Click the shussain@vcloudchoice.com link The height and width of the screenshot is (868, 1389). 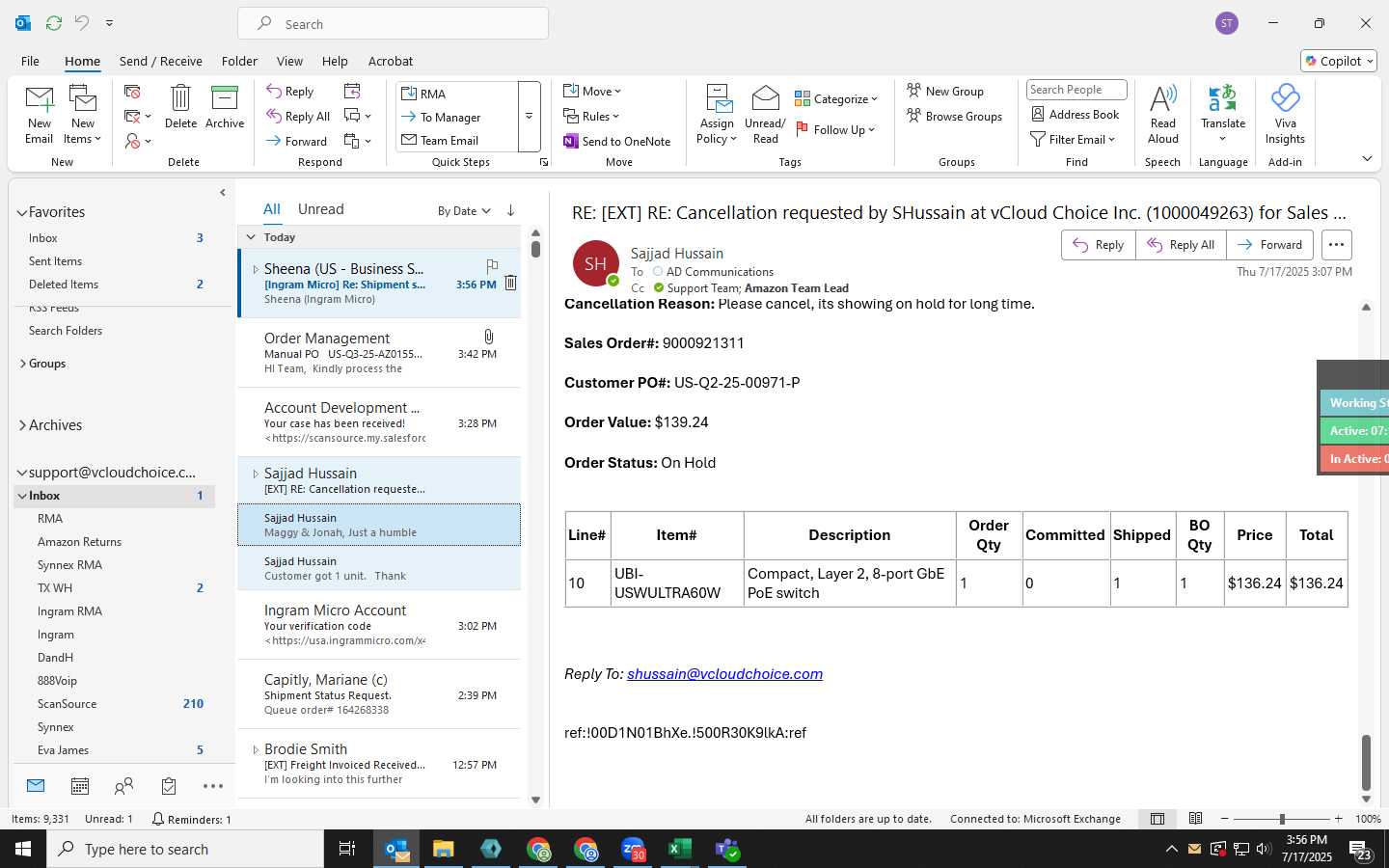pos(724,674)
